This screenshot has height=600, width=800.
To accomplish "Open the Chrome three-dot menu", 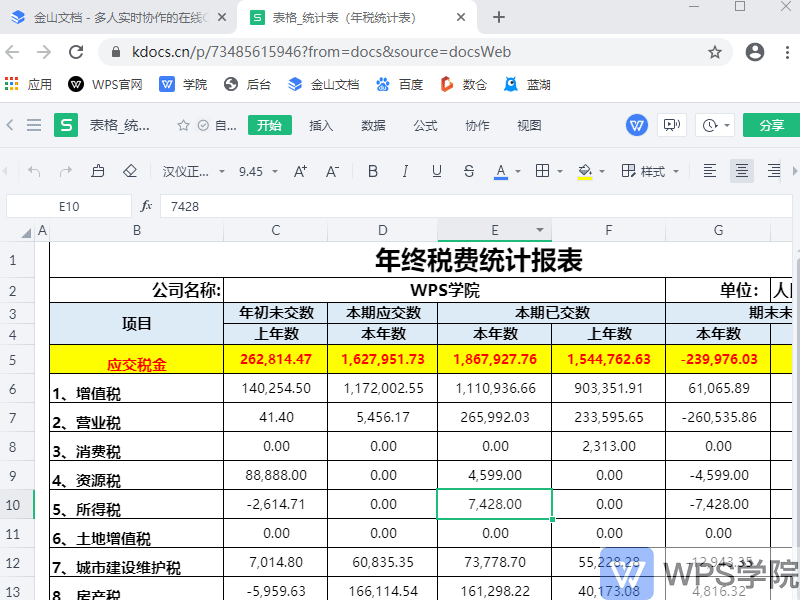I will pyautogui.click(x=787, y=52).
